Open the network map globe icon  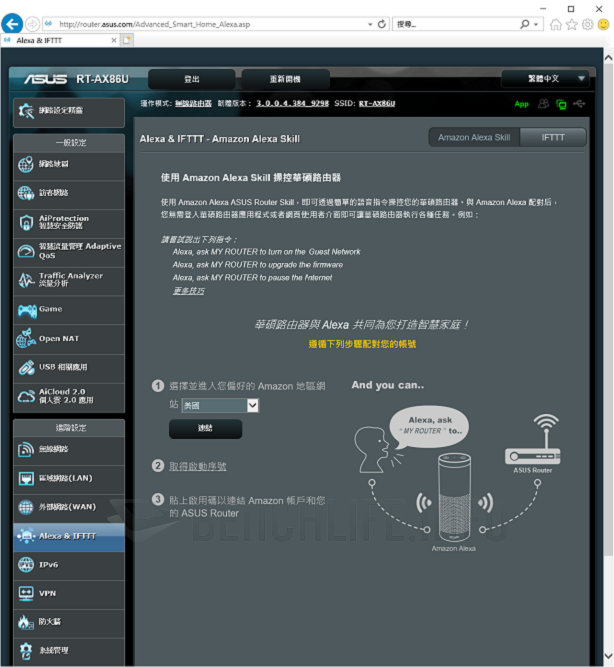click(x=26, y=164)
